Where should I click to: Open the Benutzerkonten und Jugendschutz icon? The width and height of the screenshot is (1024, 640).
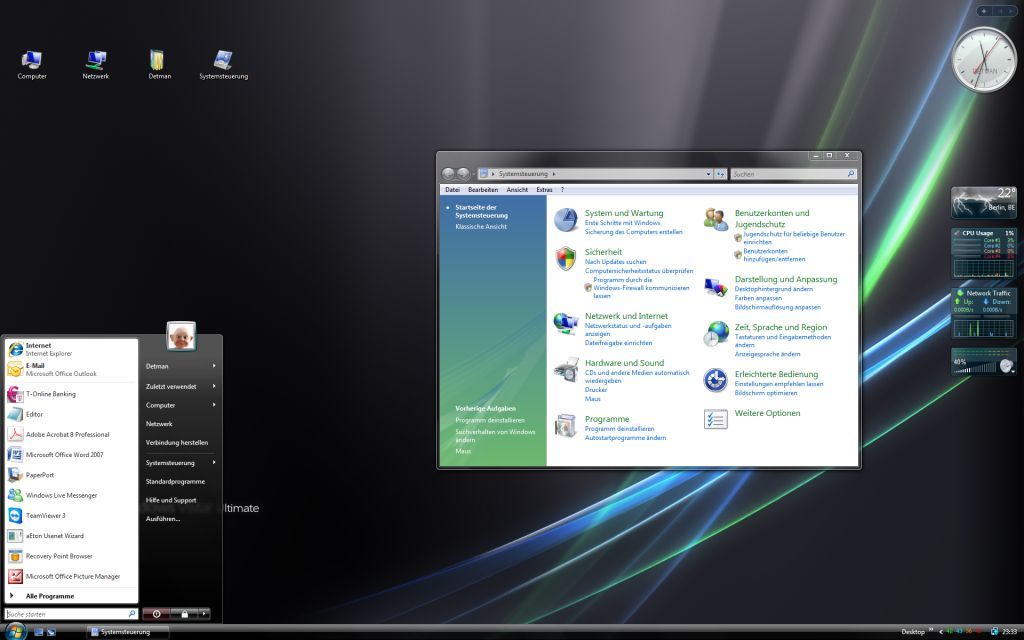tap(716, 220)
